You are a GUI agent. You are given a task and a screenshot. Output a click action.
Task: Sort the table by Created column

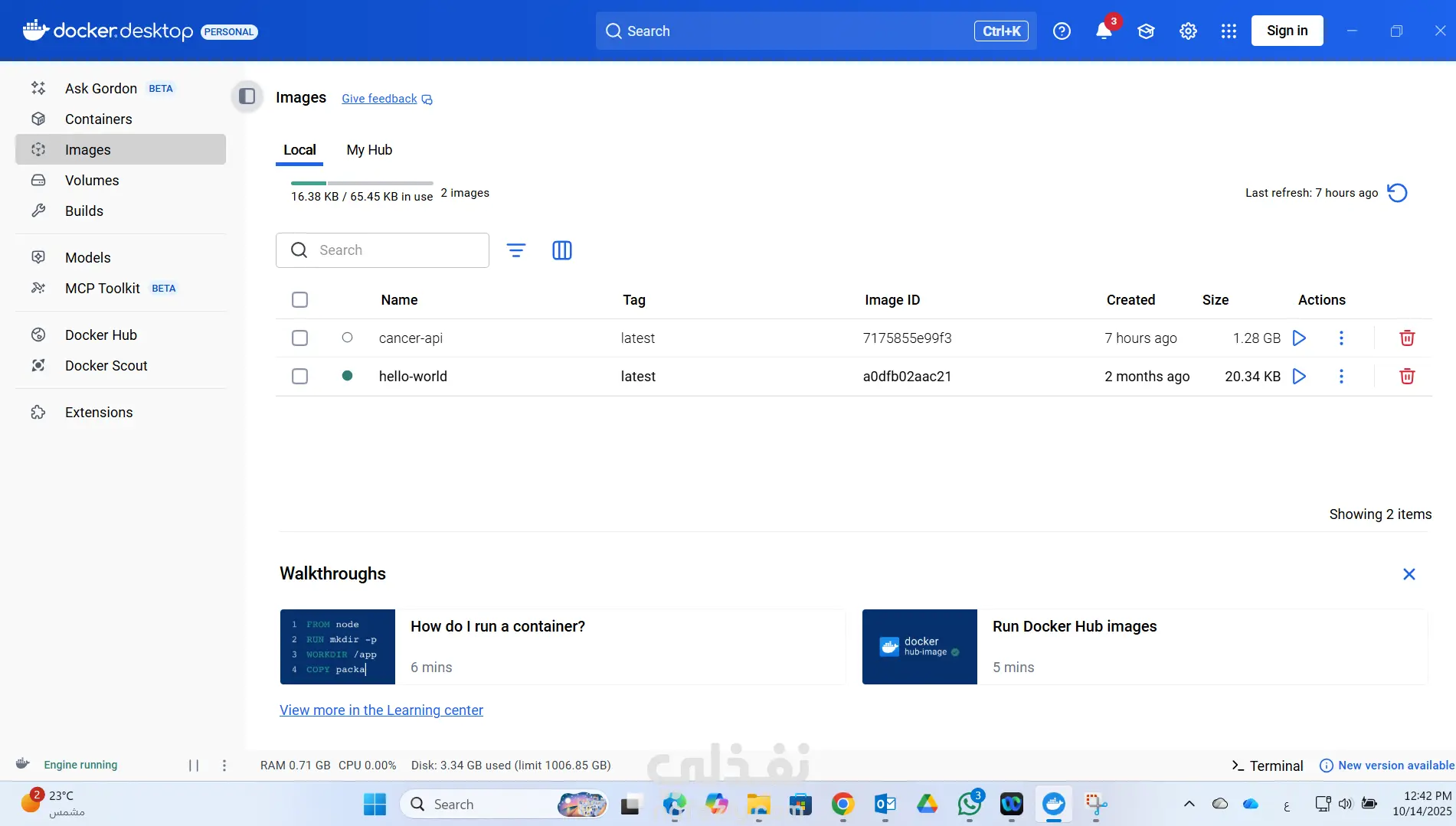(x=1130, y=300)
